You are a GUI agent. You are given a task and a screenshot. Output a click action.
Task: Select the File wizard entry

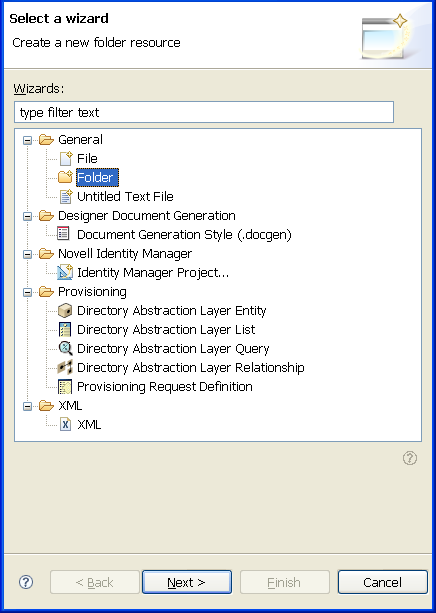point(87,158)
